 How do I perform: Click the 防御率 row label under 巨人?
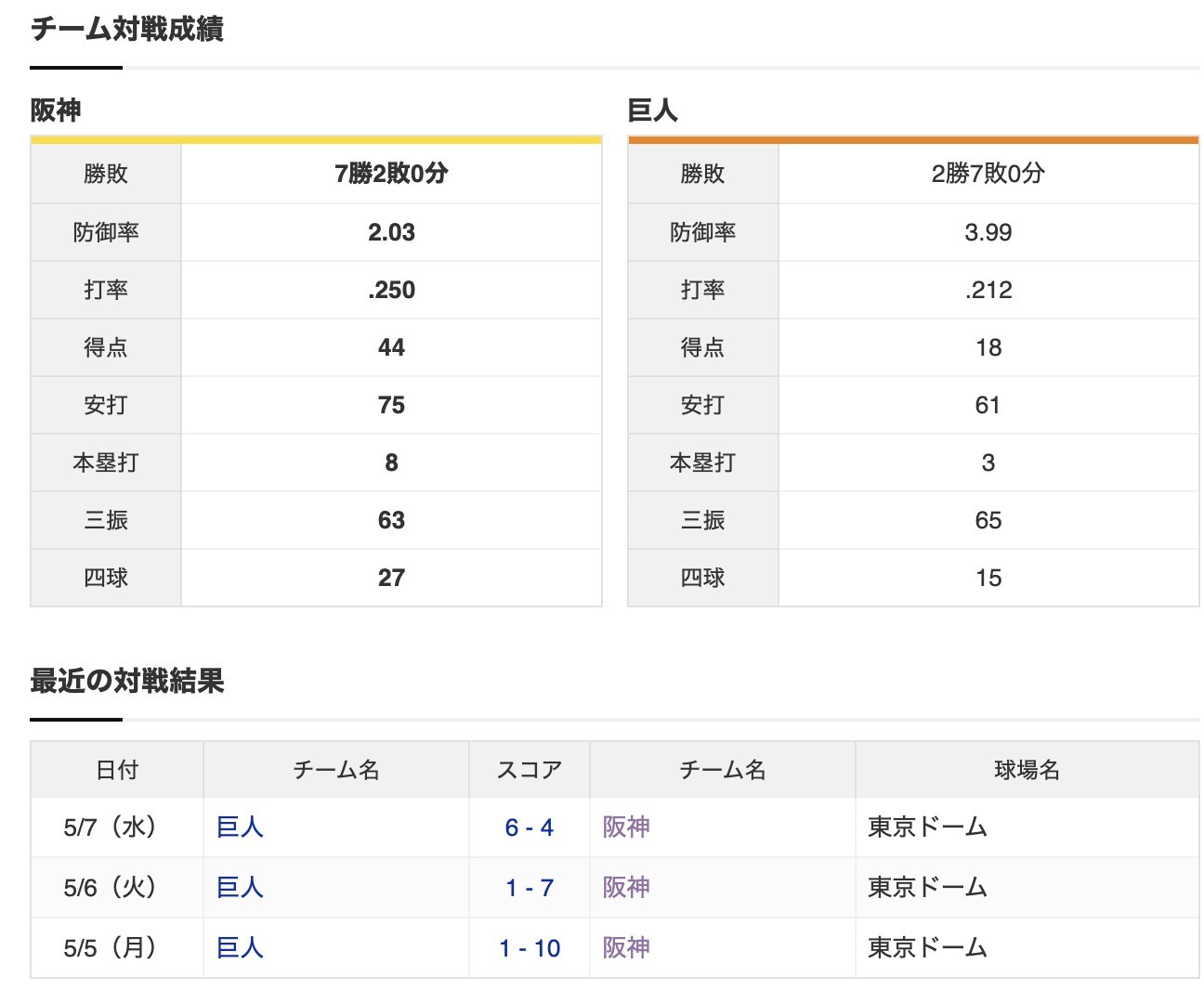[x=703, y=232]
